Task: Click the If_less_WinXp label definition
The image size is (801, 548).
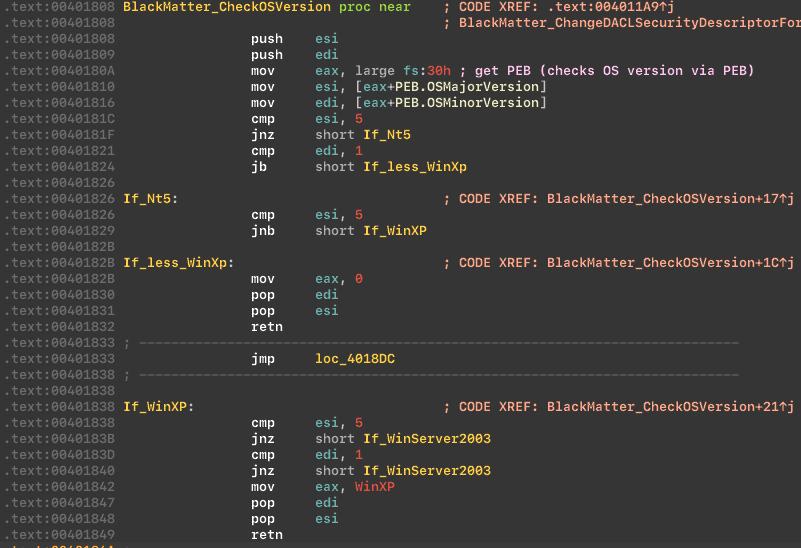Action: pyautogui.click(x=175, y=263)
